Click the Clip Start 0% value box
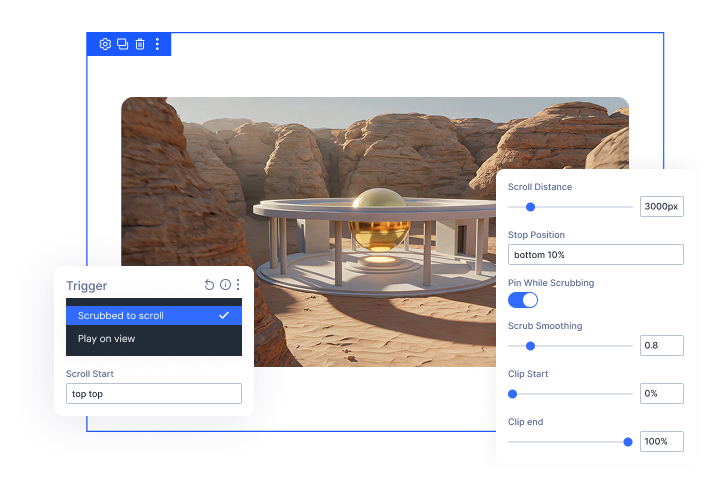This screenshot has width=711, height=479. pyautogui.click(x=662, y=394)
